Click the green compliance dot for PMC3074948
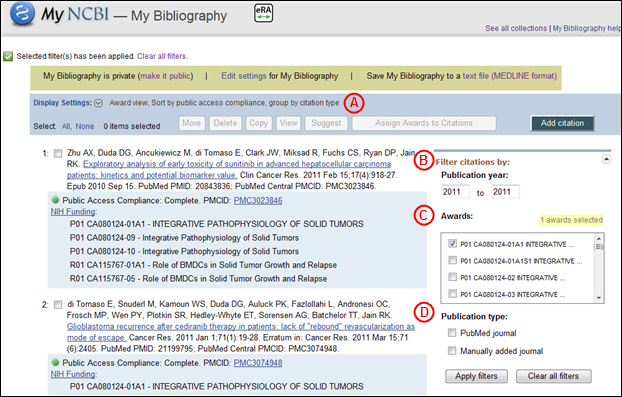Viewport: 622px width, 397px height. click(x=55, y=362)
